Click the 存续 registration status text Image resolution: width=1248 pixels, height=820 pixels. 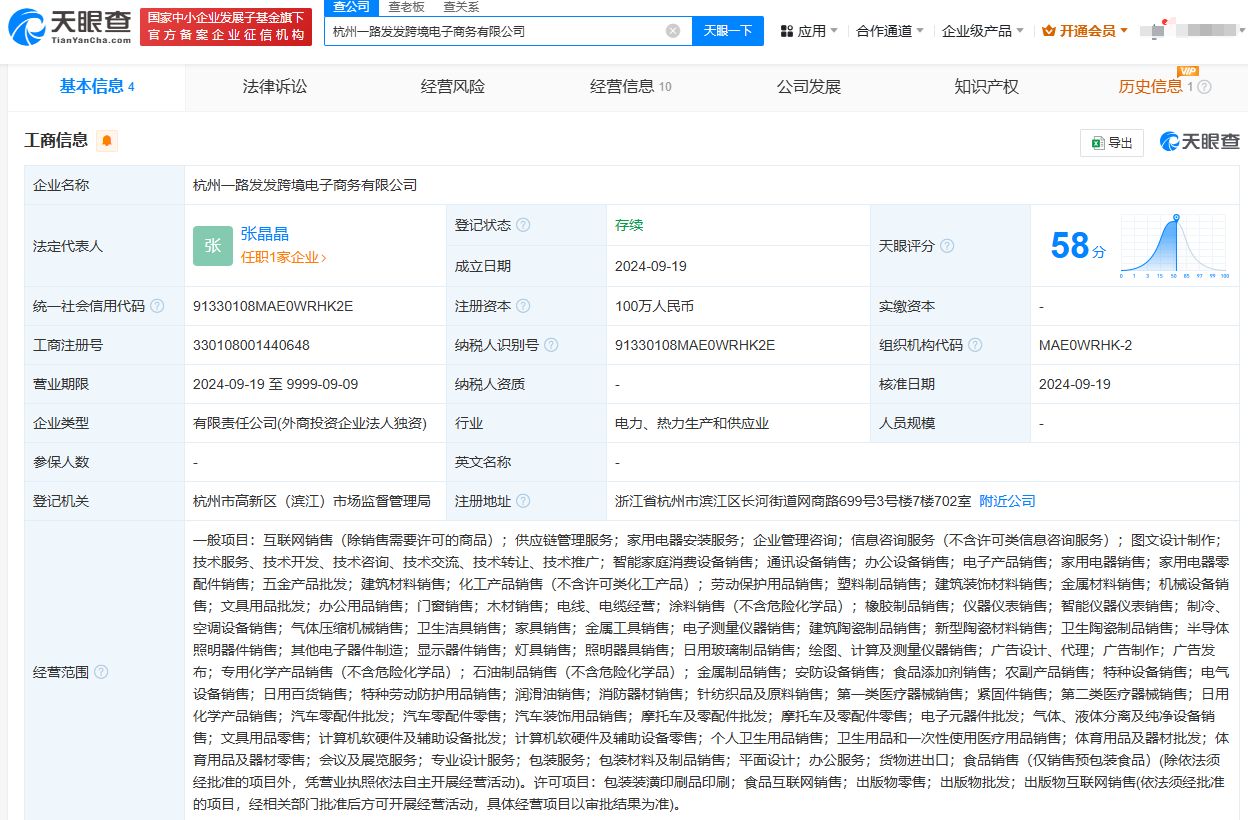coord(629,225)
